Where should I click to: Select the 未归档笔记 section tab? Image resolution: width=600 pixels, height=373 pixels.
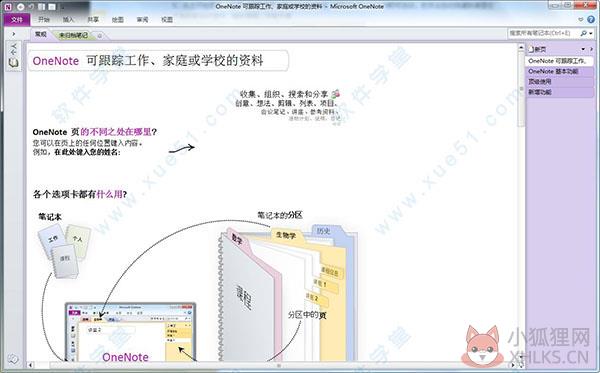73,35
